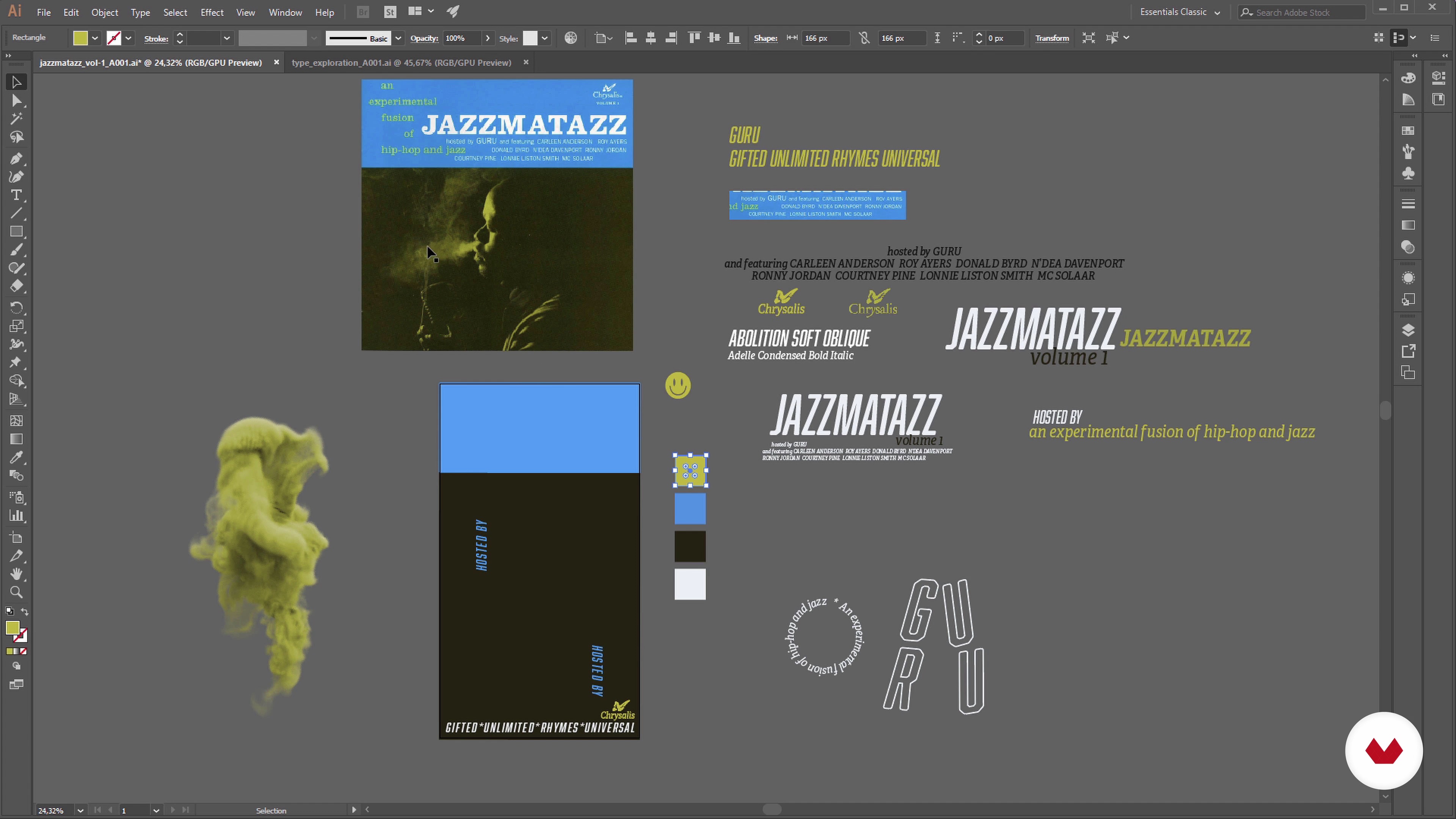Viewport: 1456px width, 819px height.
Task: Open the Layers panel icon
Action: [x=1408, y=330]
